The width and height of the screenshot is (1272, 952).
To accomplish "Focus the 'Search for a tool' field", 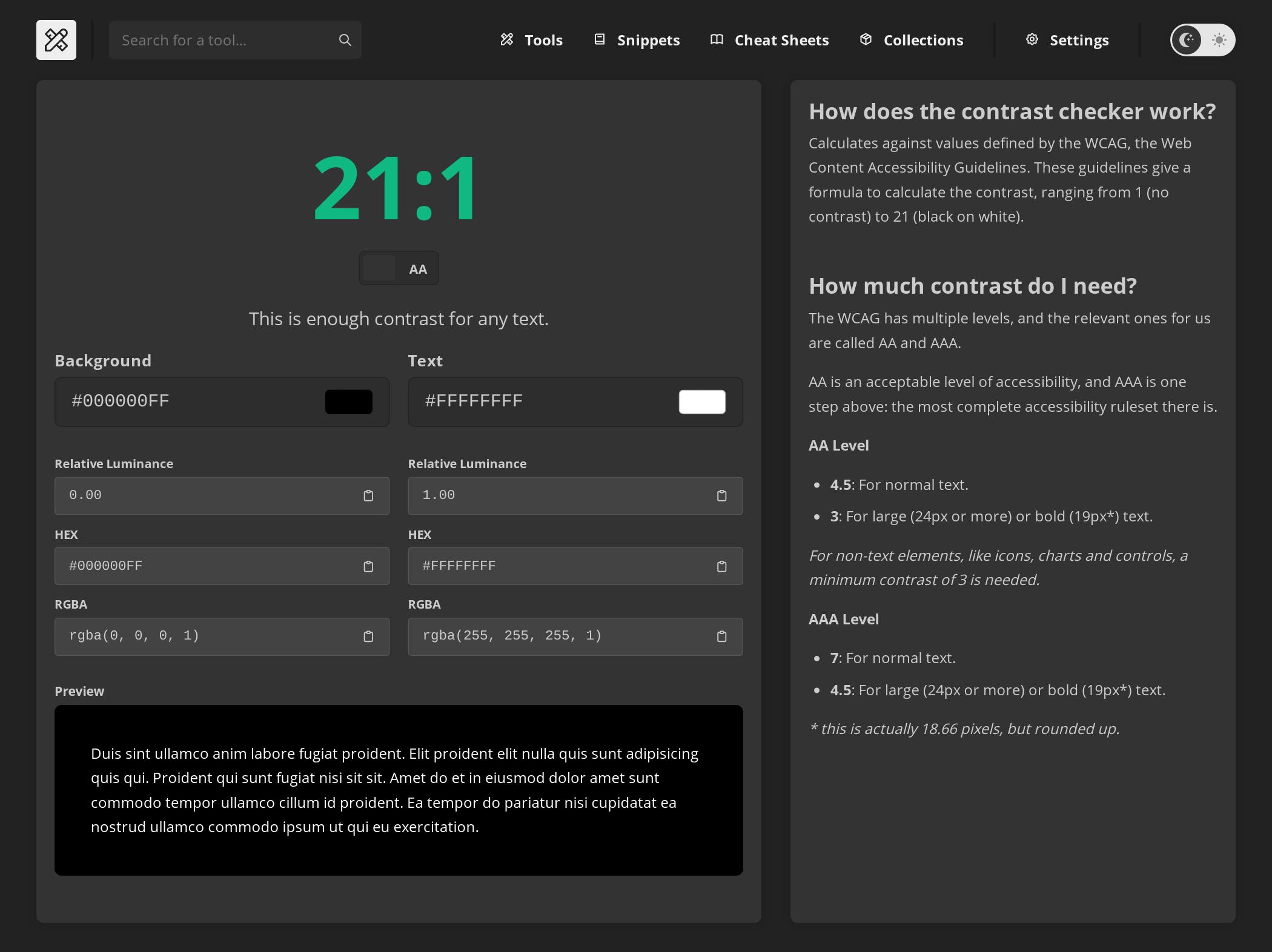I will 235,40.
